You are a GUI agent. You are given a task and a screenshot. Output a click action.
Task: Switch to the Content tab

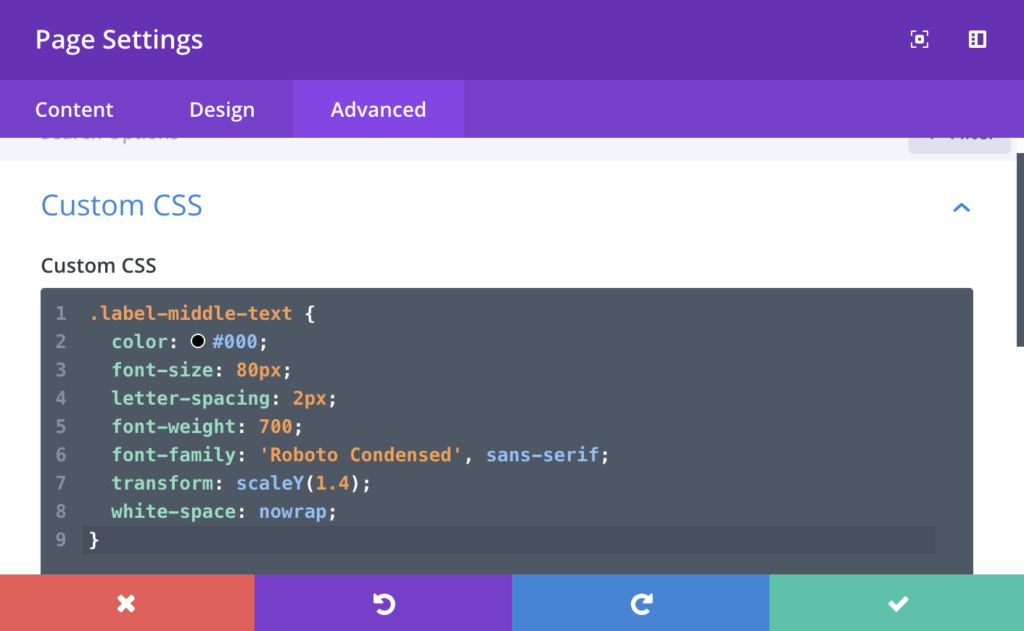(74, 109)
